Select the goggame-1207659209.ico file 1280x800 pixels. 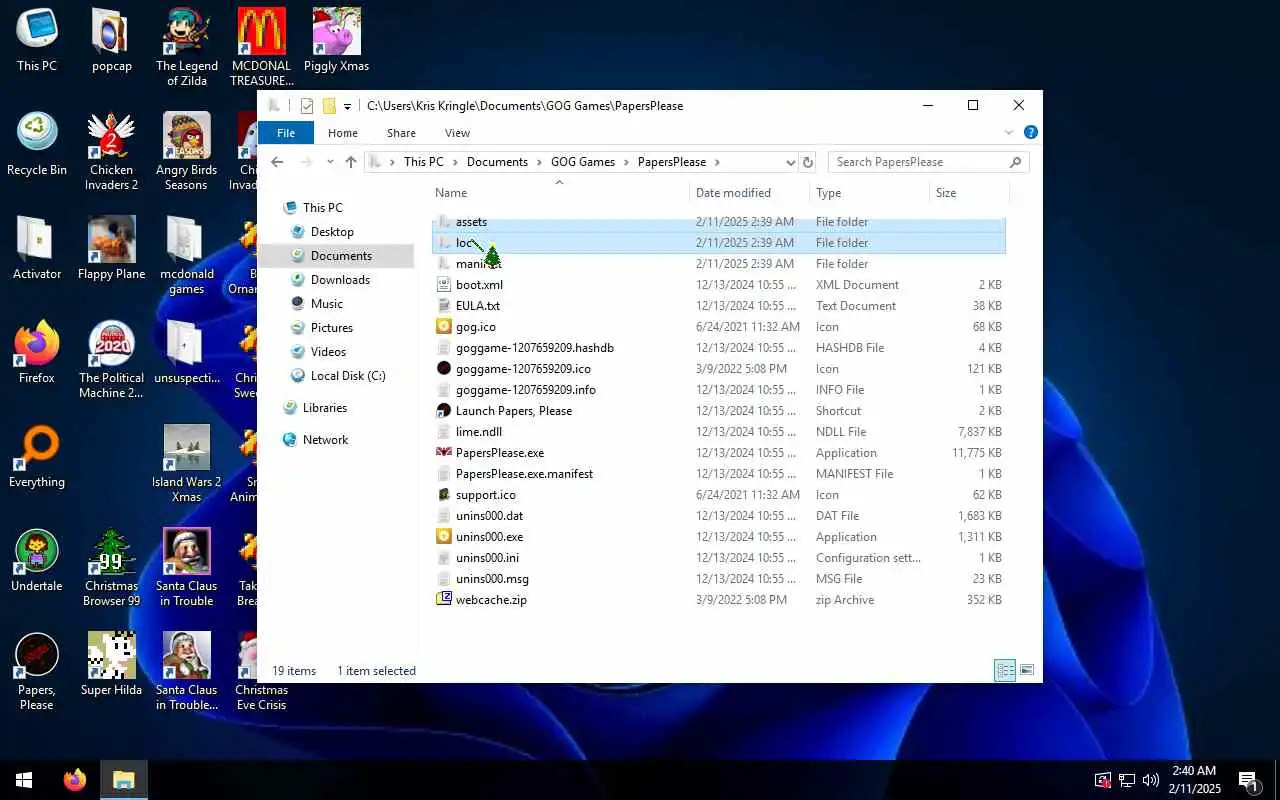(x=523, y=369)
